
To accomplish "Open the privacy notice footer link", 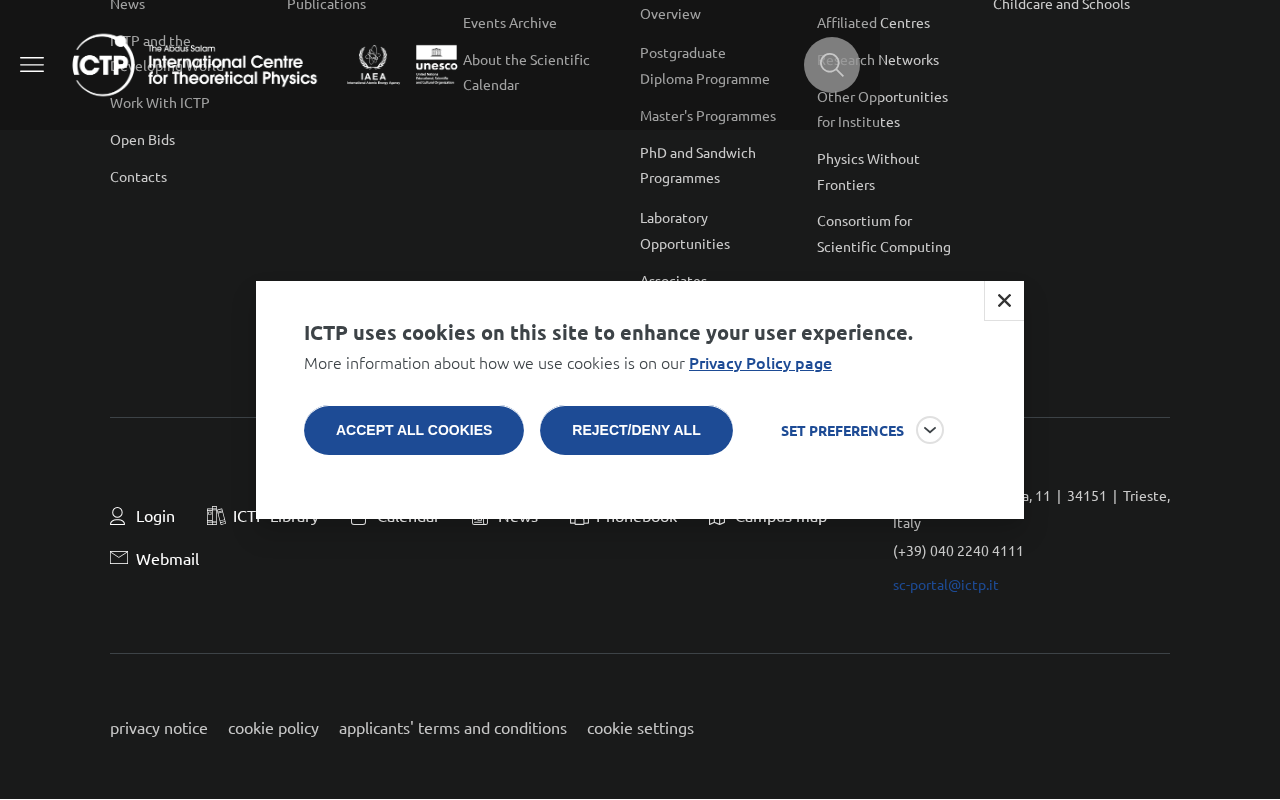I will pos(159,728).
